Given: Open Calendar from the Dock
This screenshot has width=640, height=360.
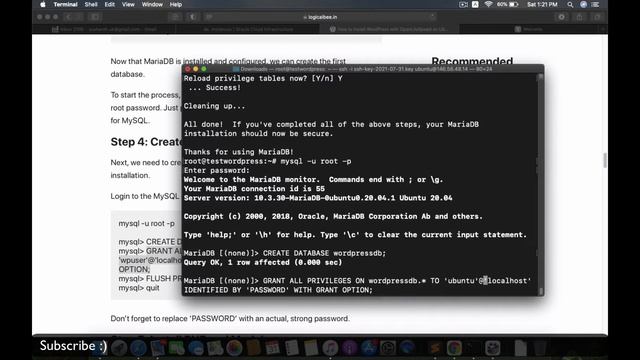Looking at the screenshot, I should click(272, 348).
